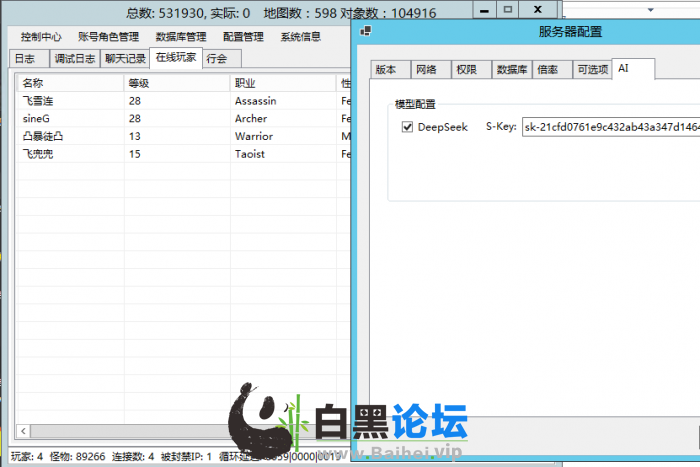Enable the DeepSeek model checkbox
Image resolution: width=700 pixels, height=467 pixels.
coord(407,127)
